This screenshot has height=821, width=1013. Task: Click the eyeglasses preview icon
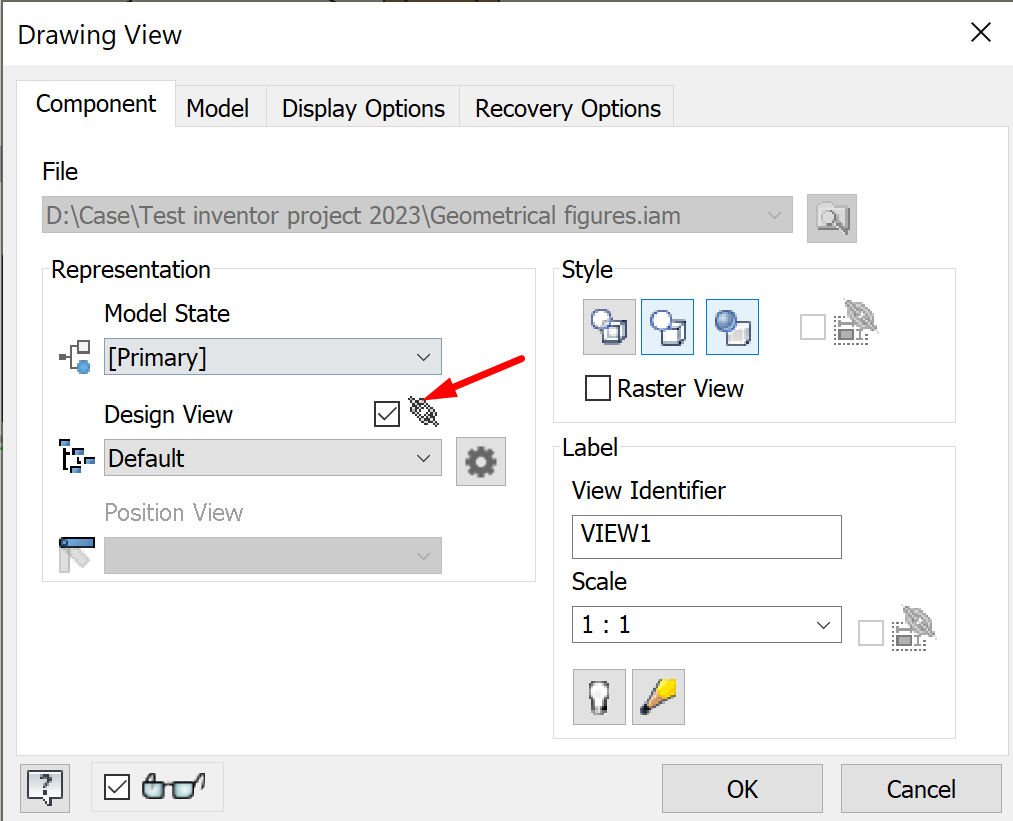(x=173, y=786)
